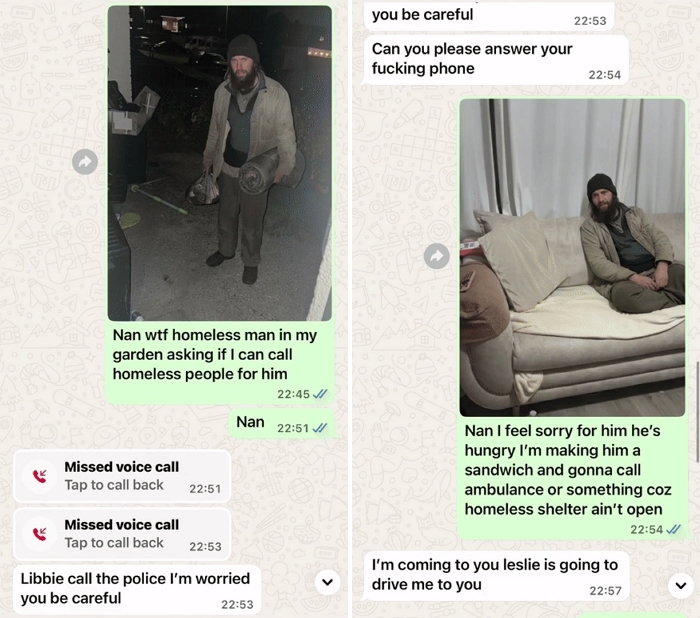Jump to latest with left chat chevron
This screenshot has width=700, height=618.
click(x=328, y=582)
